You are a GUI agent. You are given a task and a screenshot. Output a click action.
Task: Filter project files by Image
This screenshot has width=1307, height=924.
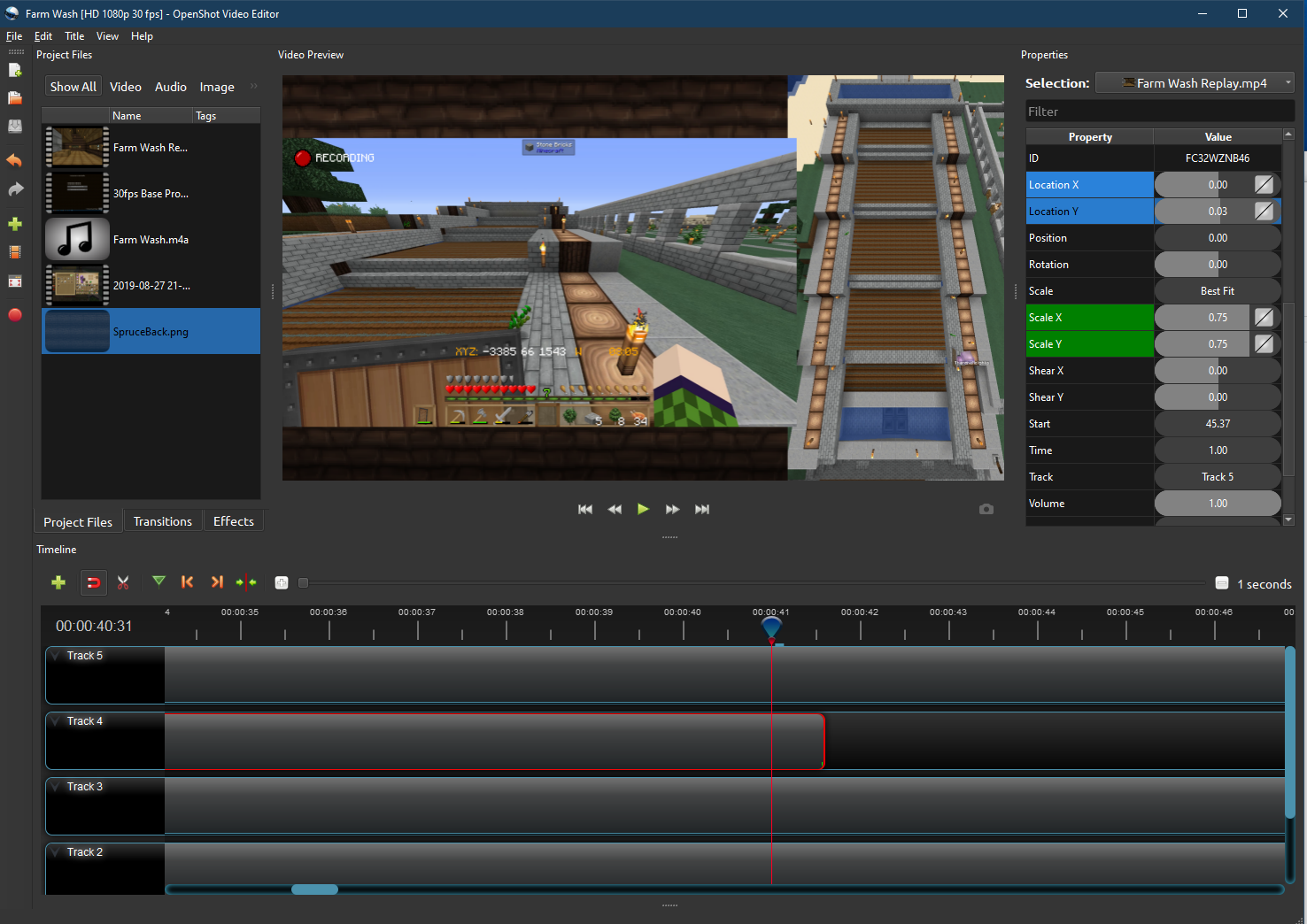[x=217, y=87]
